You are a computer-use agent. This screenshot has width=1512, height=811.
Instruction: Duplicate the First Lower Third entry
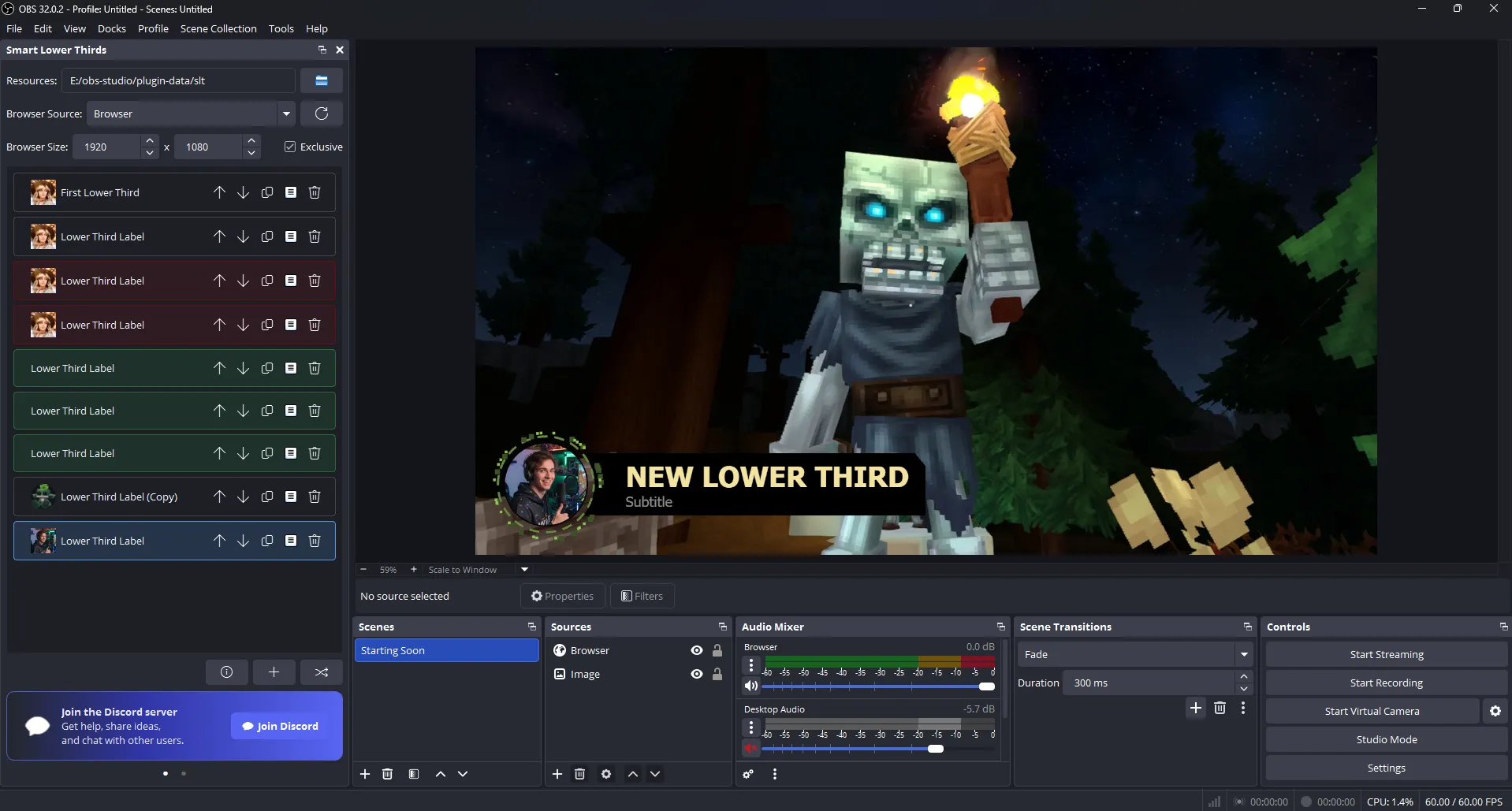click(x=266, y=192)
